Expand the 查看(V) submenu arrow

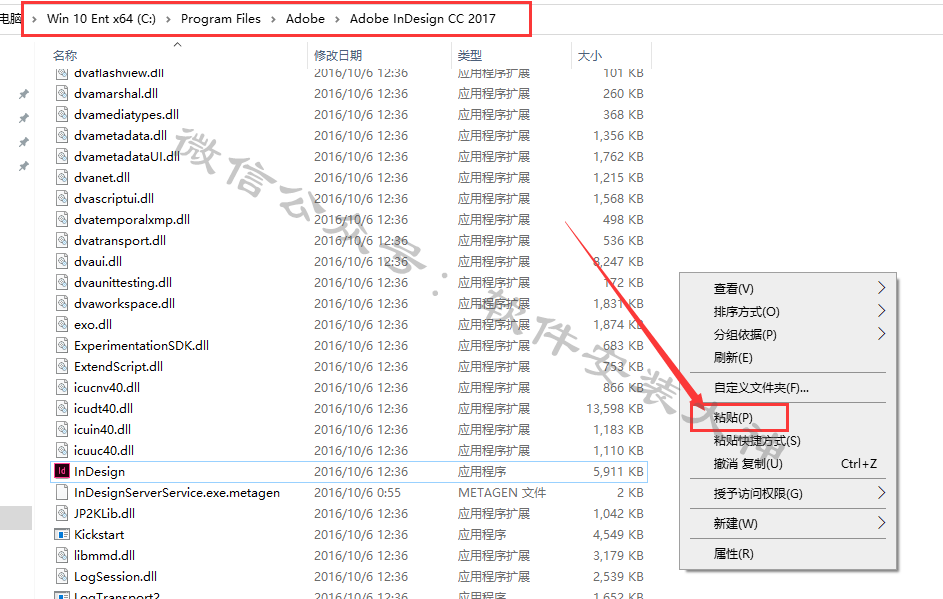tap(881, 288)
